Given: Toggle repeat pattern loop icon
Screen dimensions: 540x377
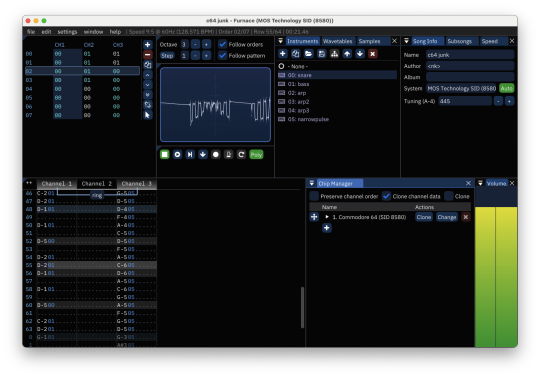Looking at the screenshot, I should pos(241,155).
